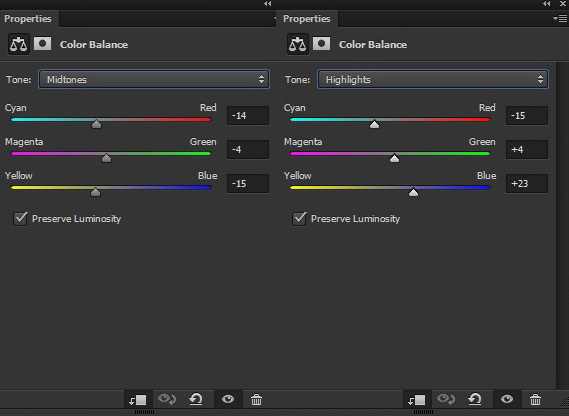
Task: Toggle Preserve Luminosity in the Midtones panel
Action: pyautogui.click(x=20, y=219)
